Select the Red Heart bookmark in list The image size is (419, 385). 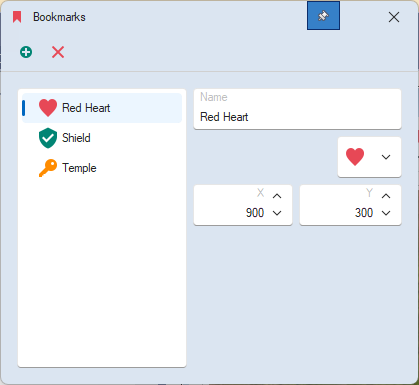[x=102, y=108]
